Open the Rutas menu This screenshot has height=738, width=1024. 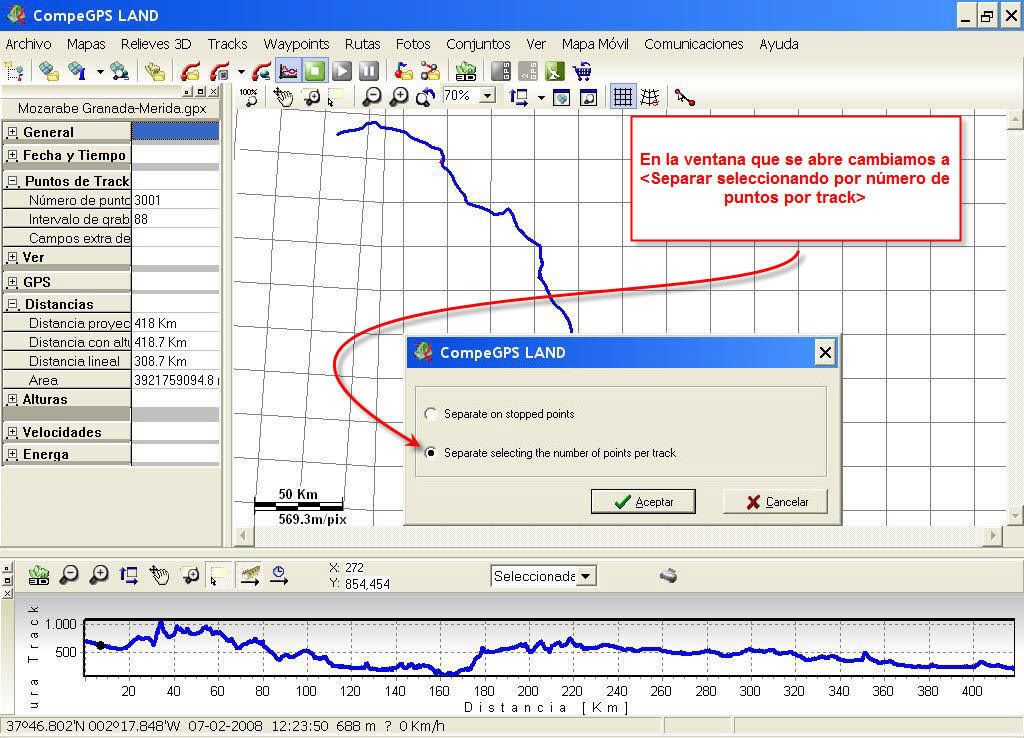362,44
